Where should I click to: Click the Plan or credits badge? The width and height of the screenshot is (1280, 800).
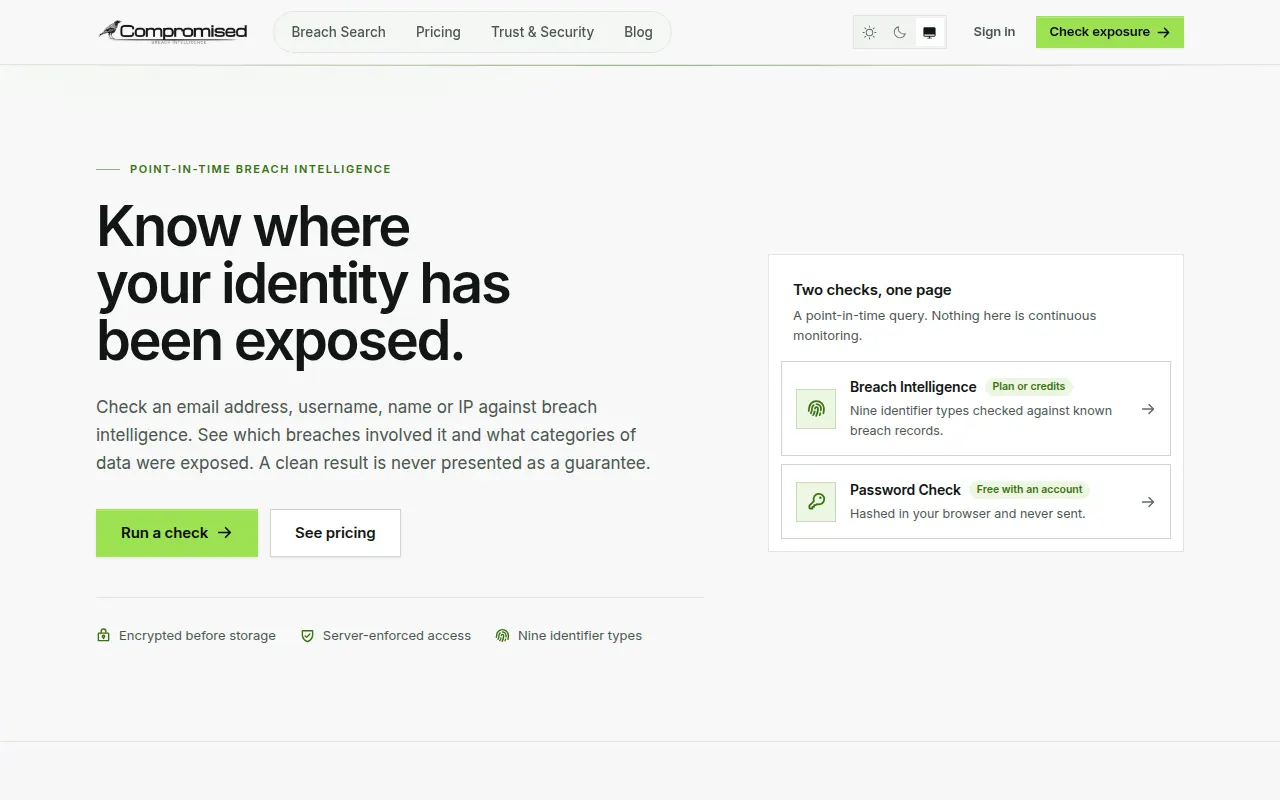pos(1028,387)
